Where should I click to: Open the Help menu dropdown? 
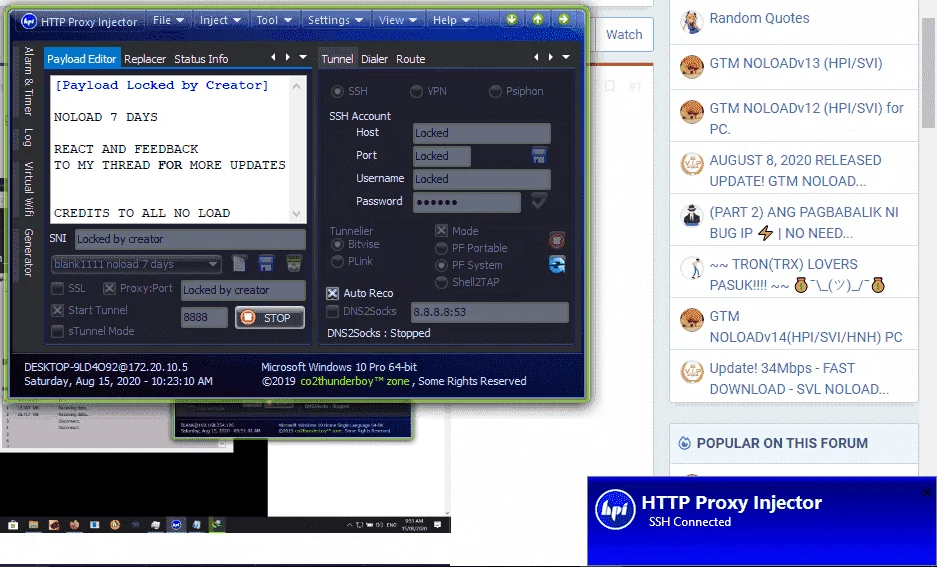coord(451,20)
